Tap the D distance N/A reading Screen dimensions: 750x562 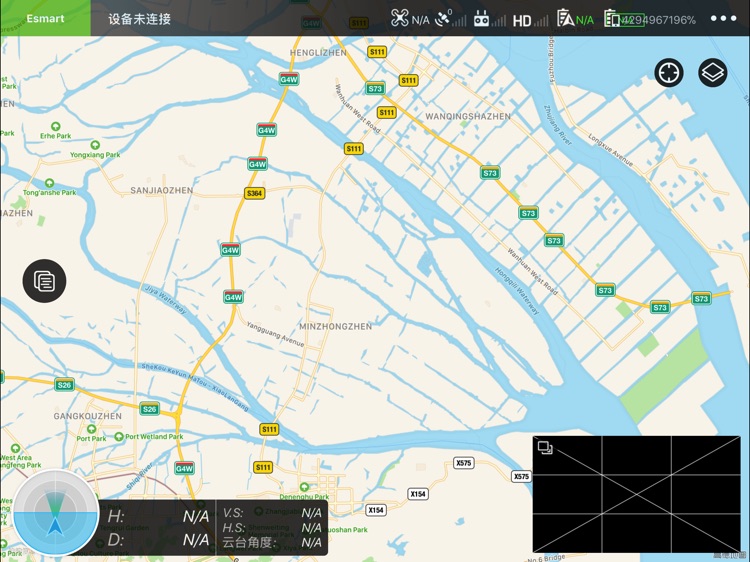pos(196,540)
